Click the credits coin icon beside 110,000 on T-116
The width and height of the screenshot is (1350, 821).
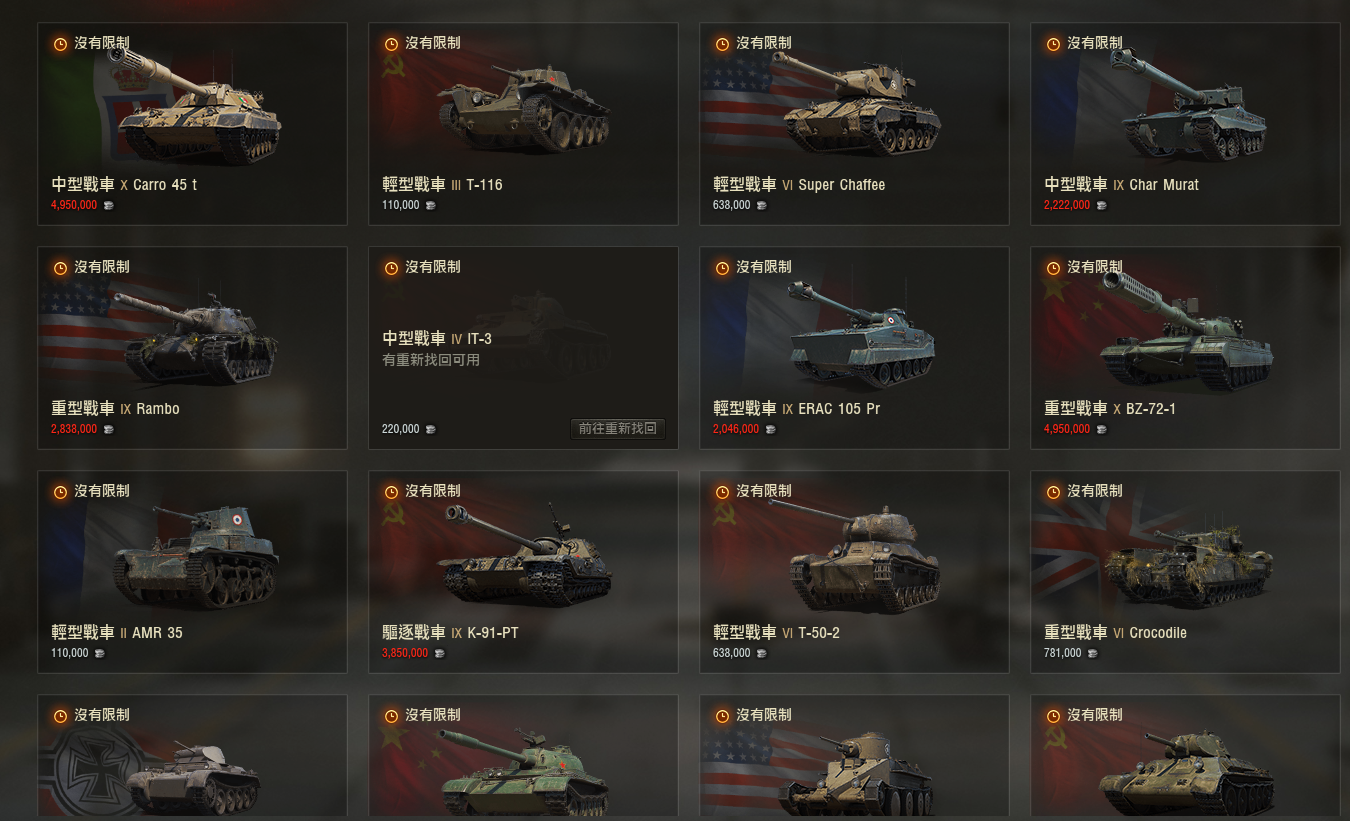[x=430, y=205]
